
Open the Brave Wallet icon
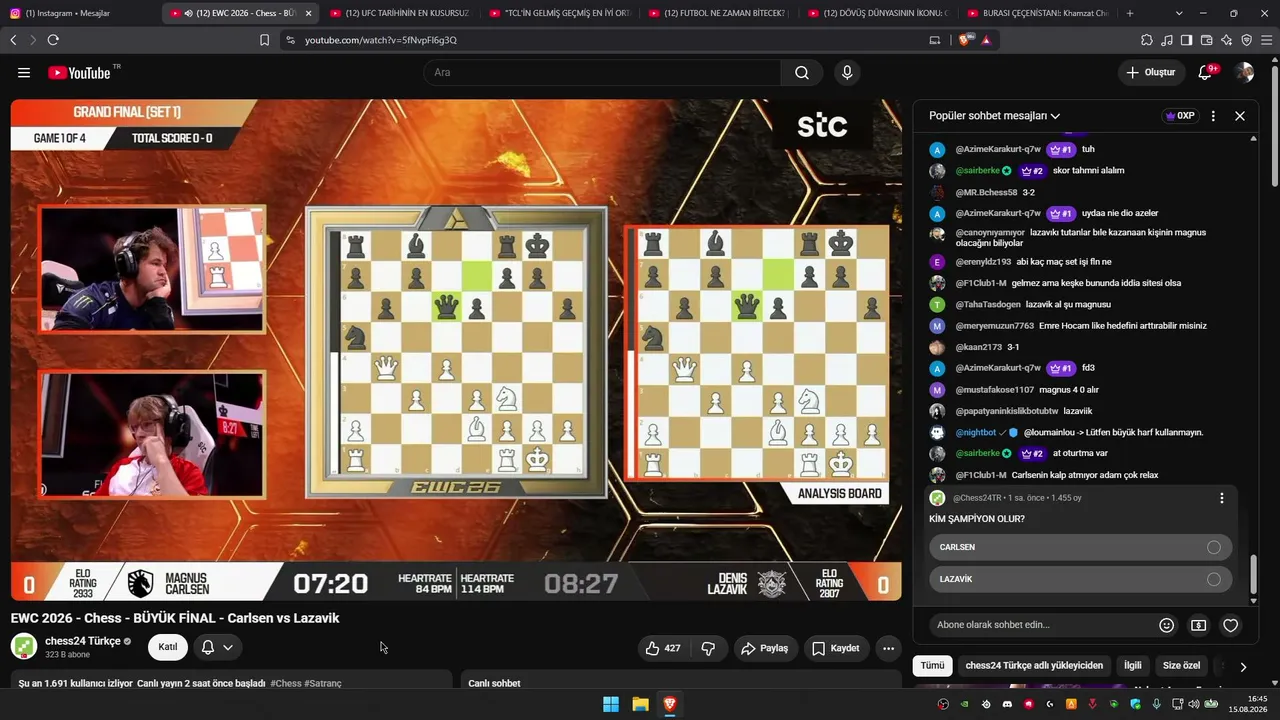coord(1206,40)
